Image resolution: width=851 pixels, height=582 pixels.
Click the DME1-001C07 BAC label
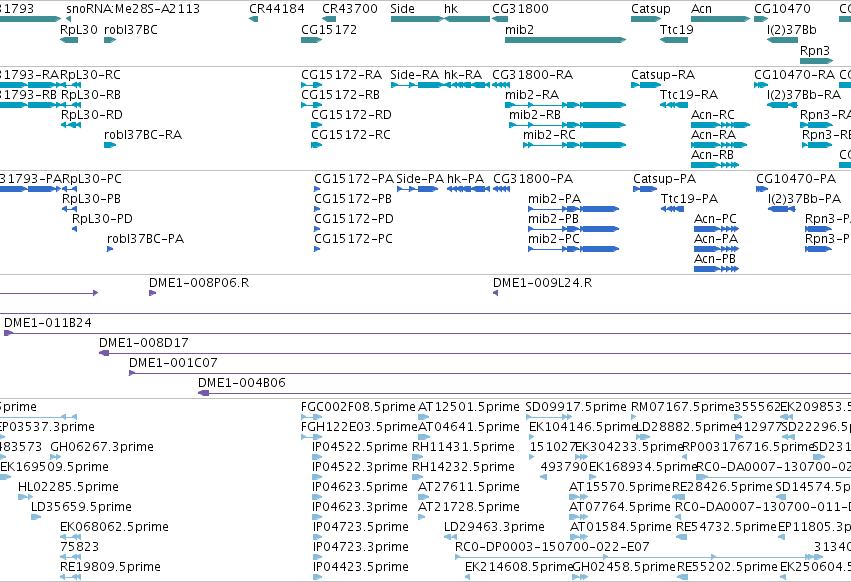[173, 363]
